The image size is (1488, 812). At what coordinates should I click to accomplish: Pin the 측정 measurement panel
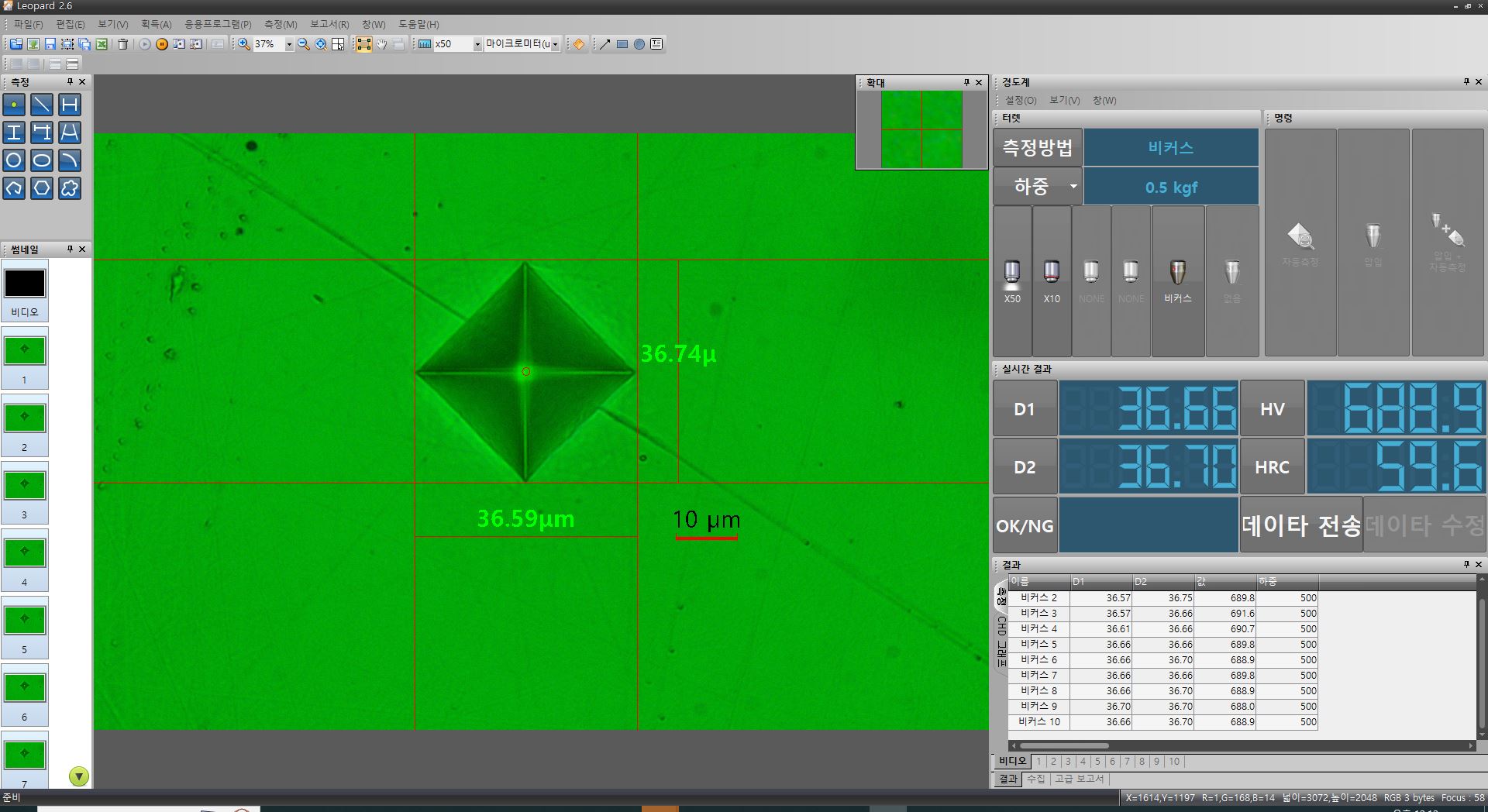point(70,81)
